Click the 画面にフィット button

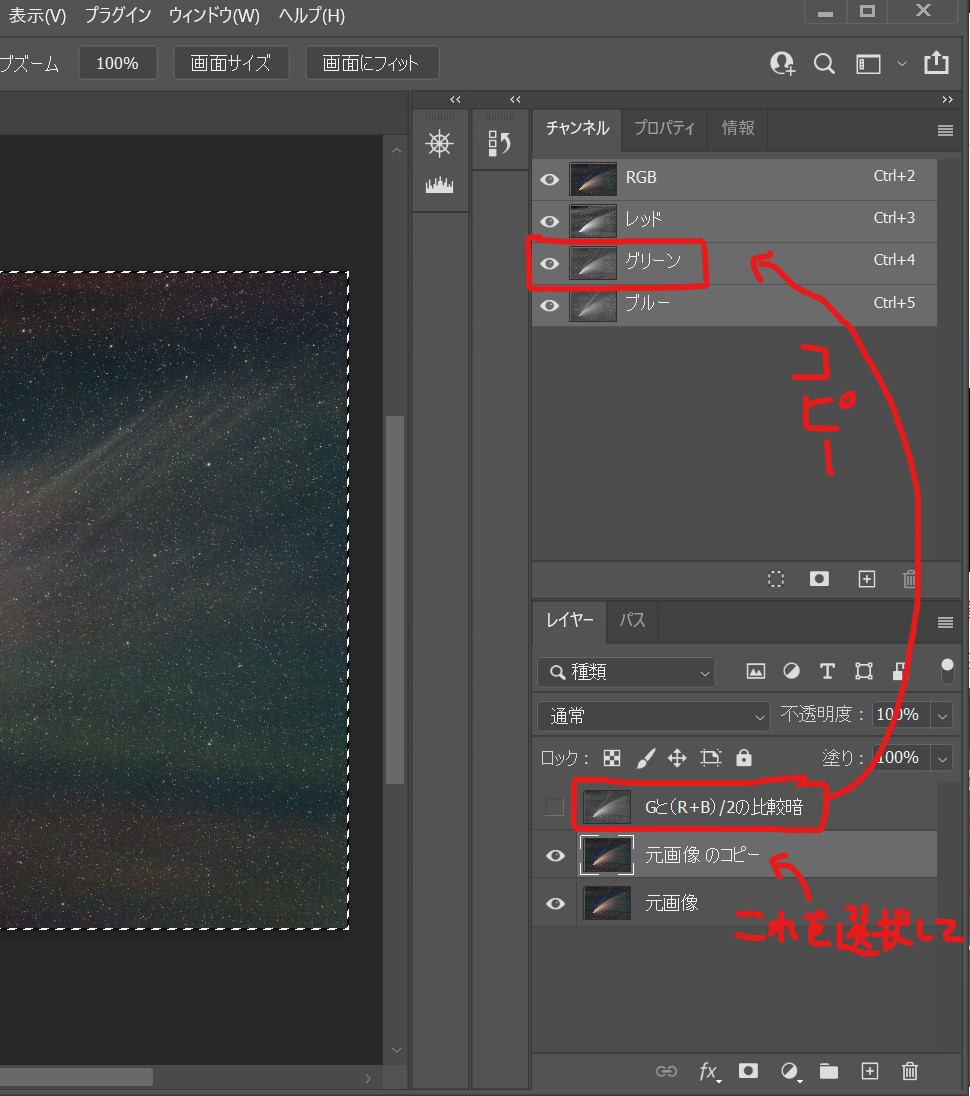(371, 64)
